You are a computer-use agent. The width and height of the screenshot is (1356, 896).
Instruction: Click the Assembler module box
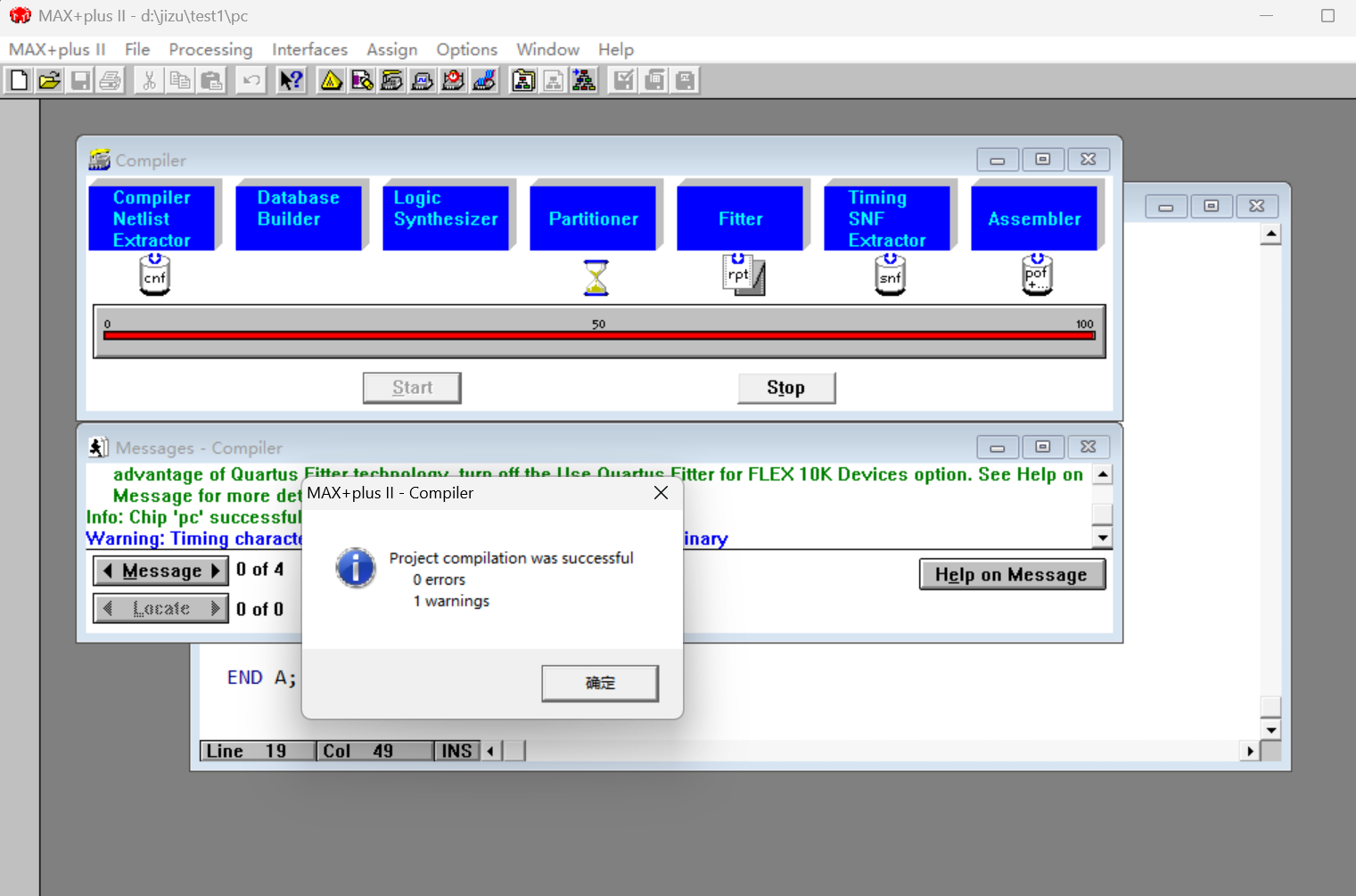point(1034,218)
